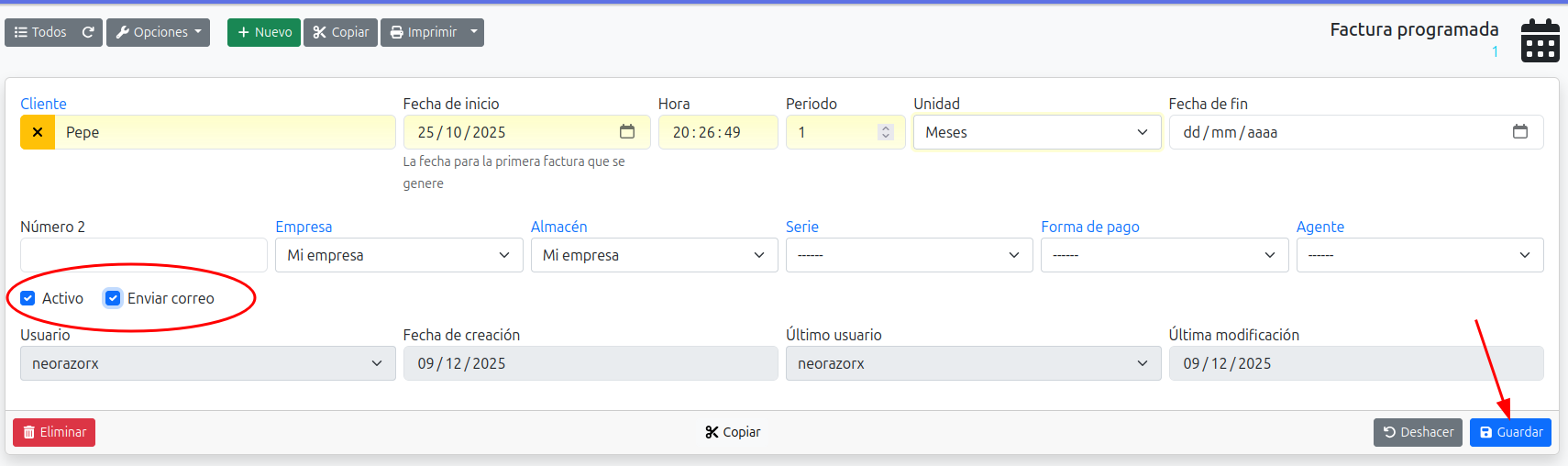Save the record with the Guardar button
This screenshot has width=1568, height=466.
click(1510, 432)
